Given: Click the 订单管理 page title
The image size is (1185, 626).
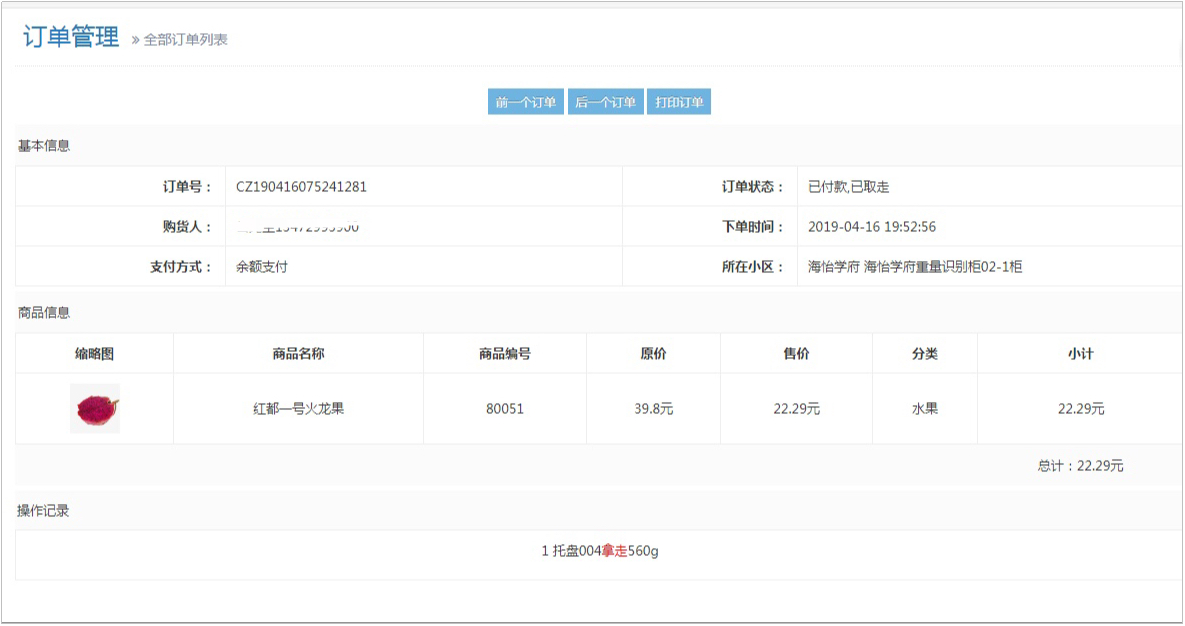Looking at the screenshot, I should click(x=71, y=38).
